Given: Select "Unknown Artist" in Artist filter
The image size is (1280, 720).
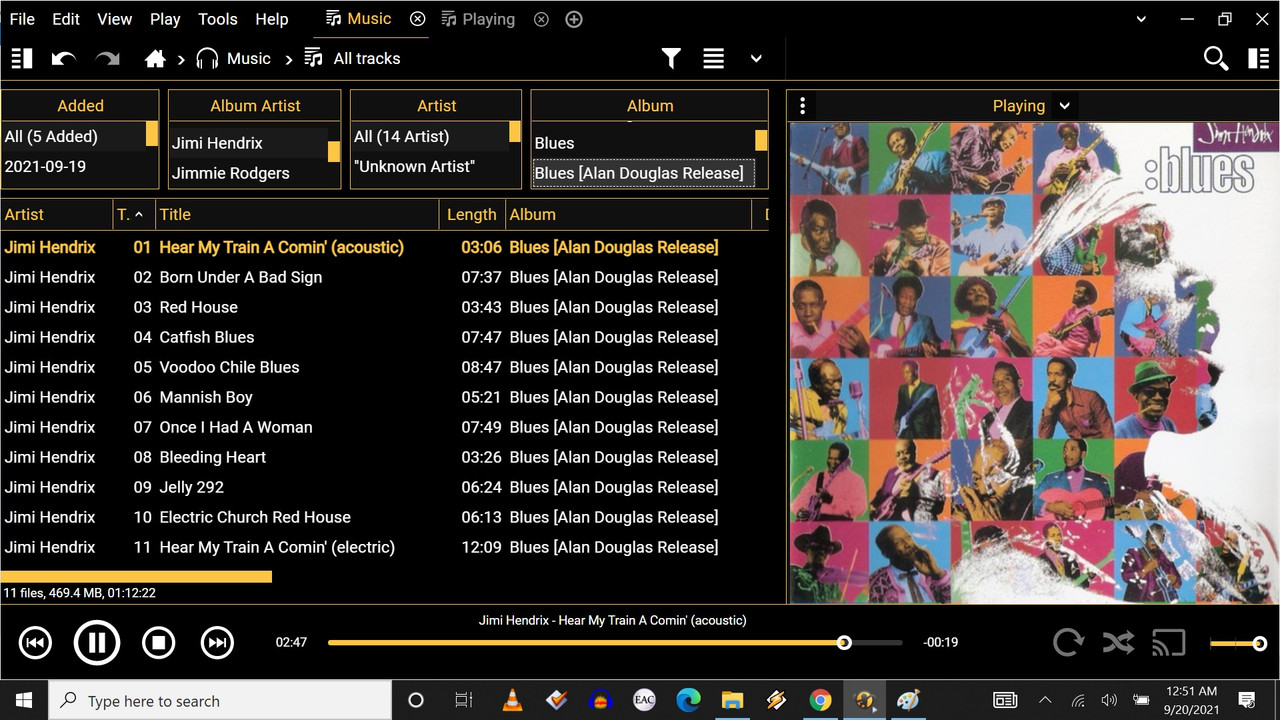Looking at the screenshot, I should pyautogui.click(x=430, y=167).
